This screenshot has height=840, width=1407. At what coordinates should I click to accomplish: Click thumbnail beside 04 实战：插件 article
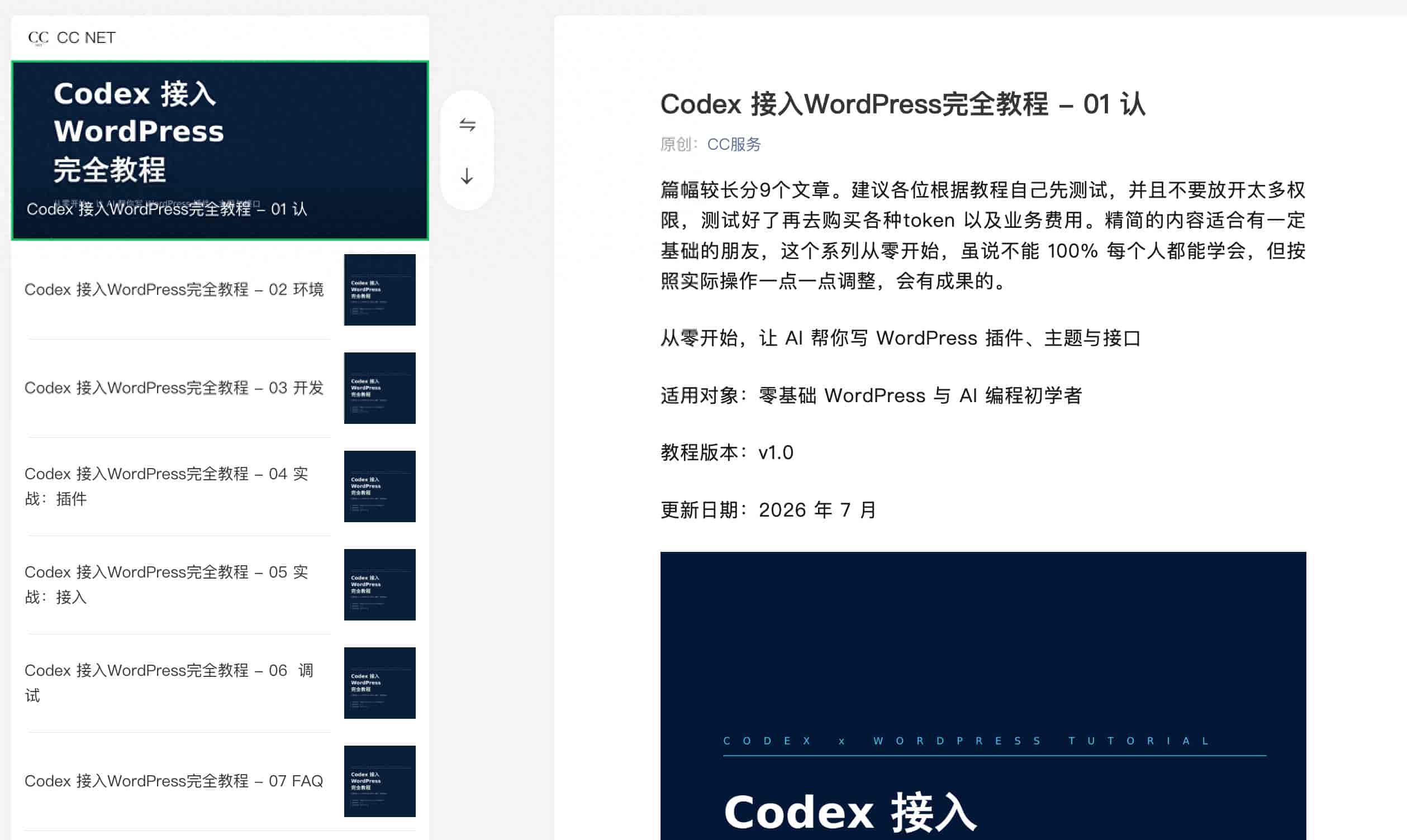380,486
